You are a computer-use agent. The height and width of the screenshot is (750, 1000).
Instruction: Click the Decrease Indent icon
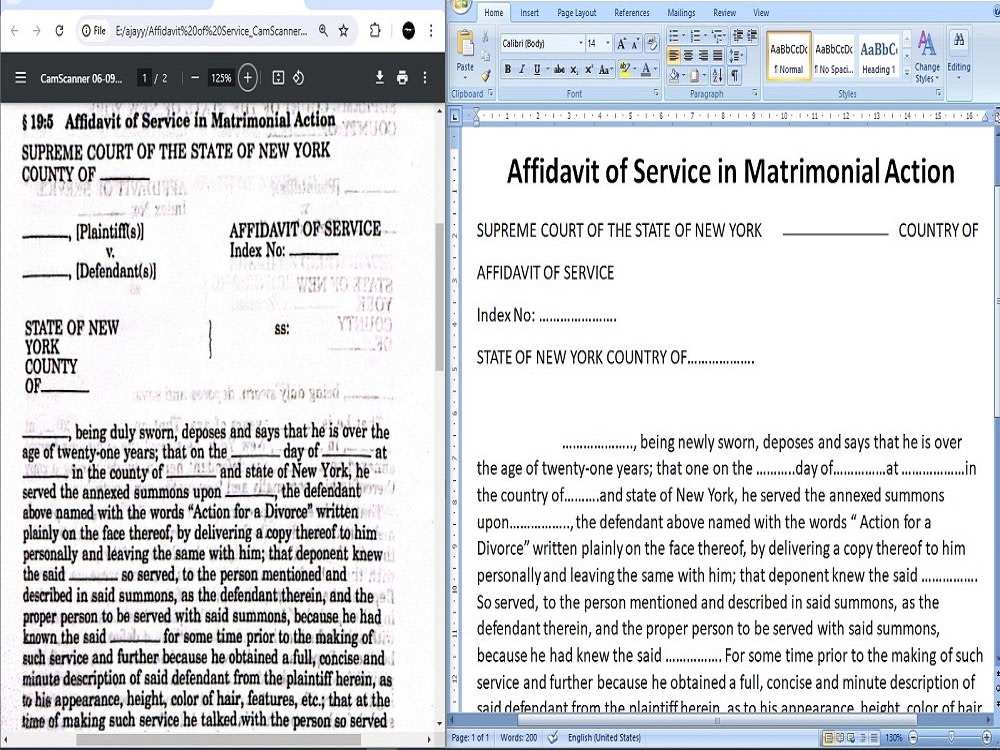coord(738,35)
